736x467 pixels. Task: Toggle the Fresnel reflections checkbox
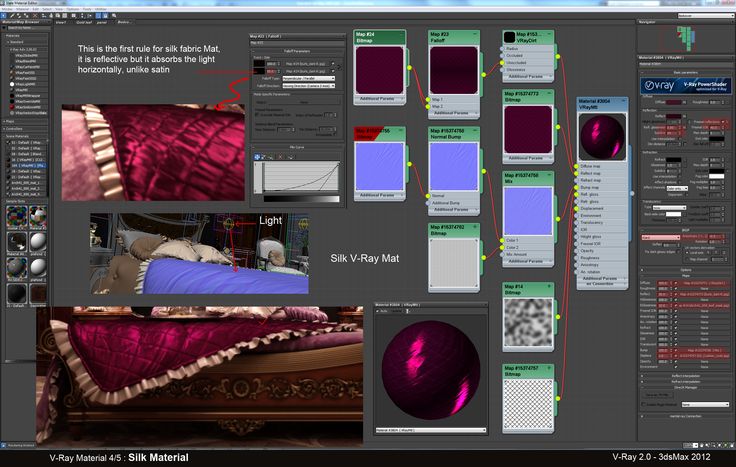pyautogui.click(x=723, y=122)
